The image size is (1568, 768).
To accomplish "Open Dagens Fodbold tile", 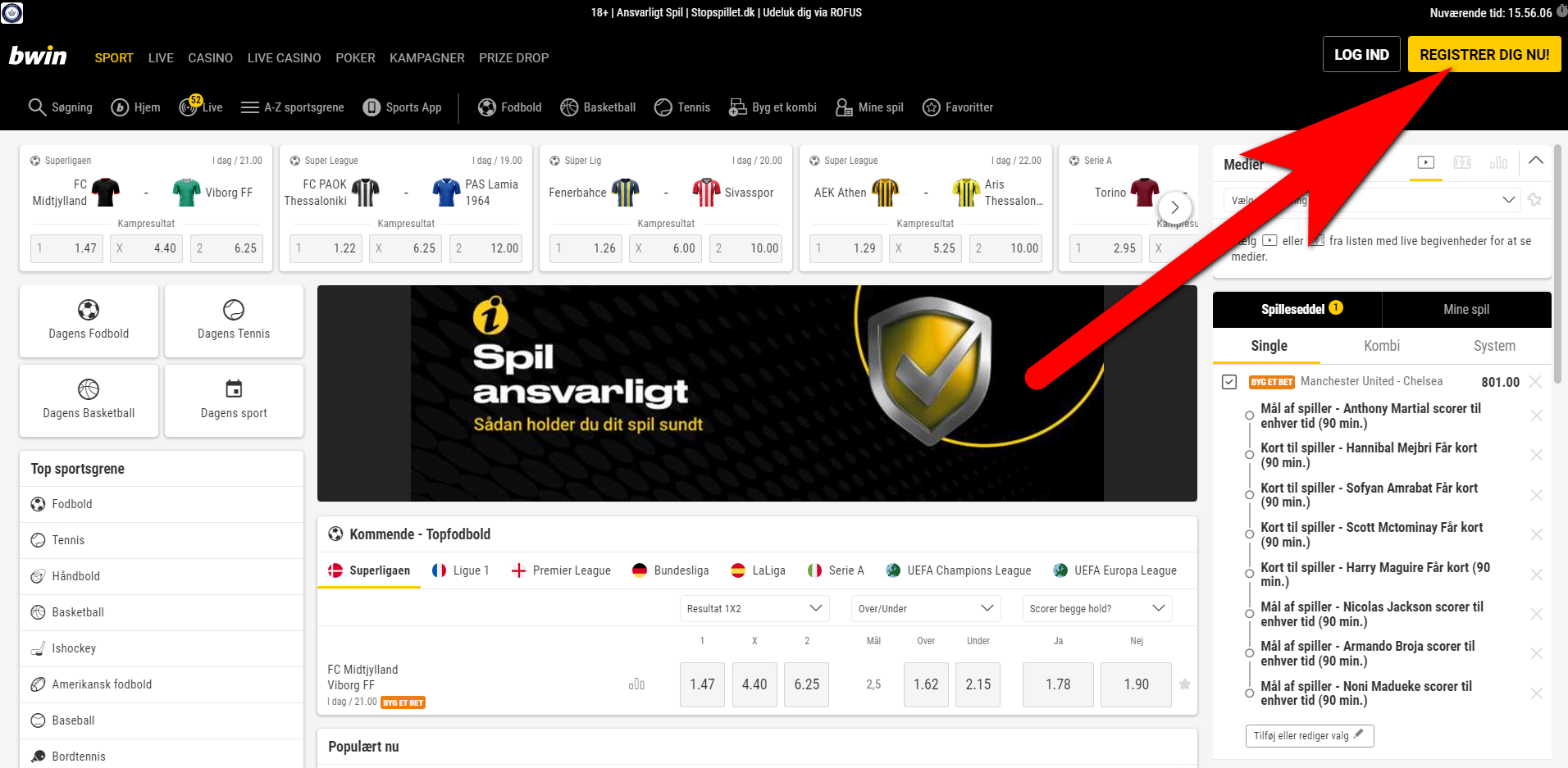I will [89, 320].
